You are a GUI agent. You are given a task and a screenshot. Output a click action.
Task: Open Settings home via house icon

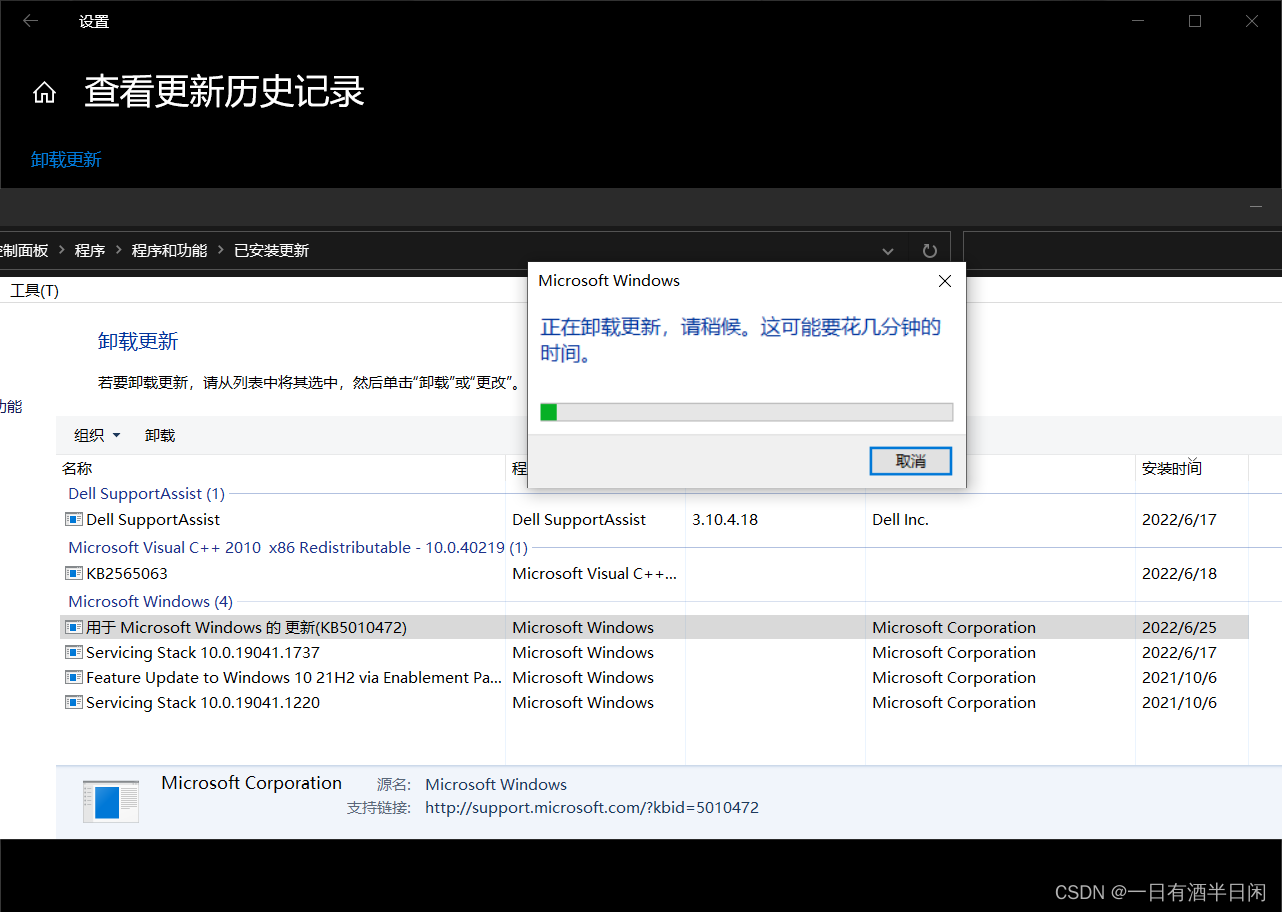tap(44, 93)
